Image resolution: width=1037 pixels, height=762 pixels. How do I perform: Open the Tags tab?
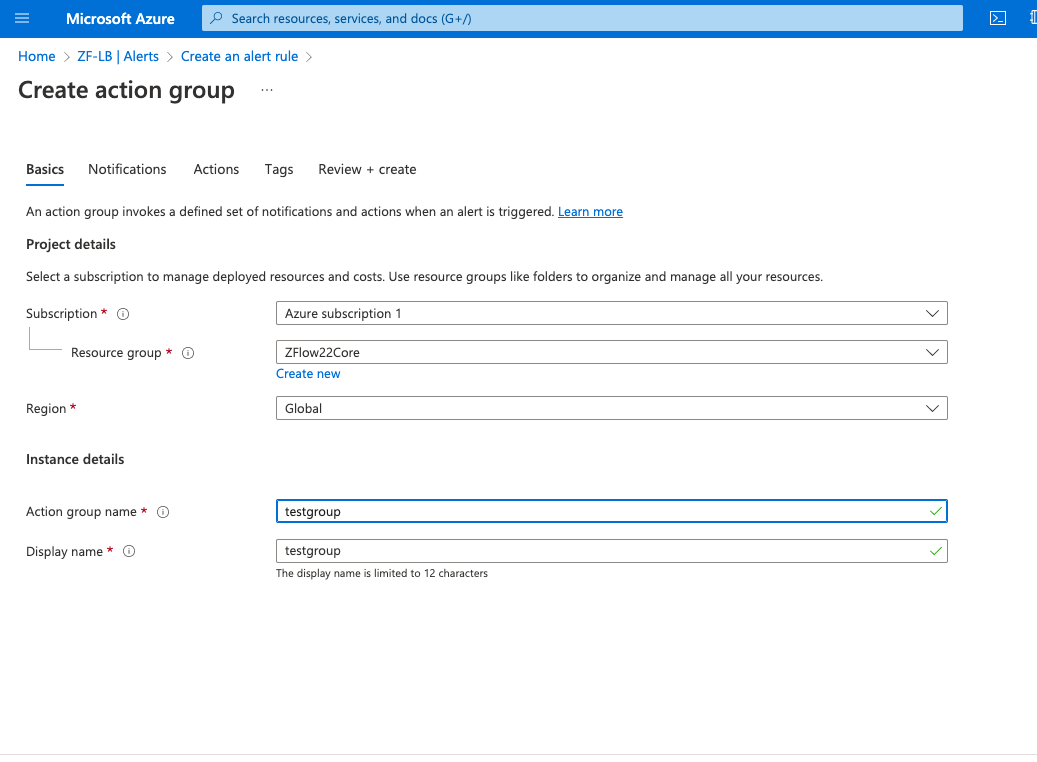pyautogui.click(x=278, y=169)
